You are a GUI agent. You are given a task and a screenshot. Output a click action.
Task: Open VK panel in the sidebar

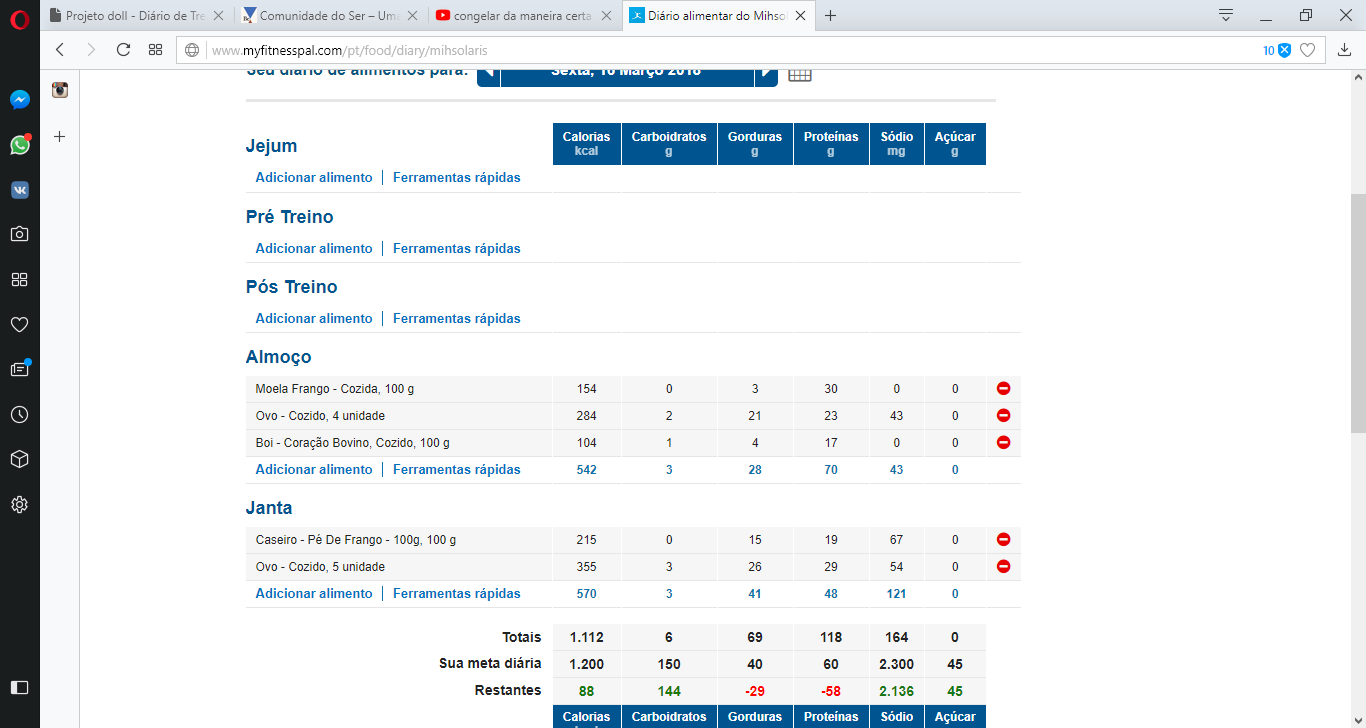click(19, 190)
